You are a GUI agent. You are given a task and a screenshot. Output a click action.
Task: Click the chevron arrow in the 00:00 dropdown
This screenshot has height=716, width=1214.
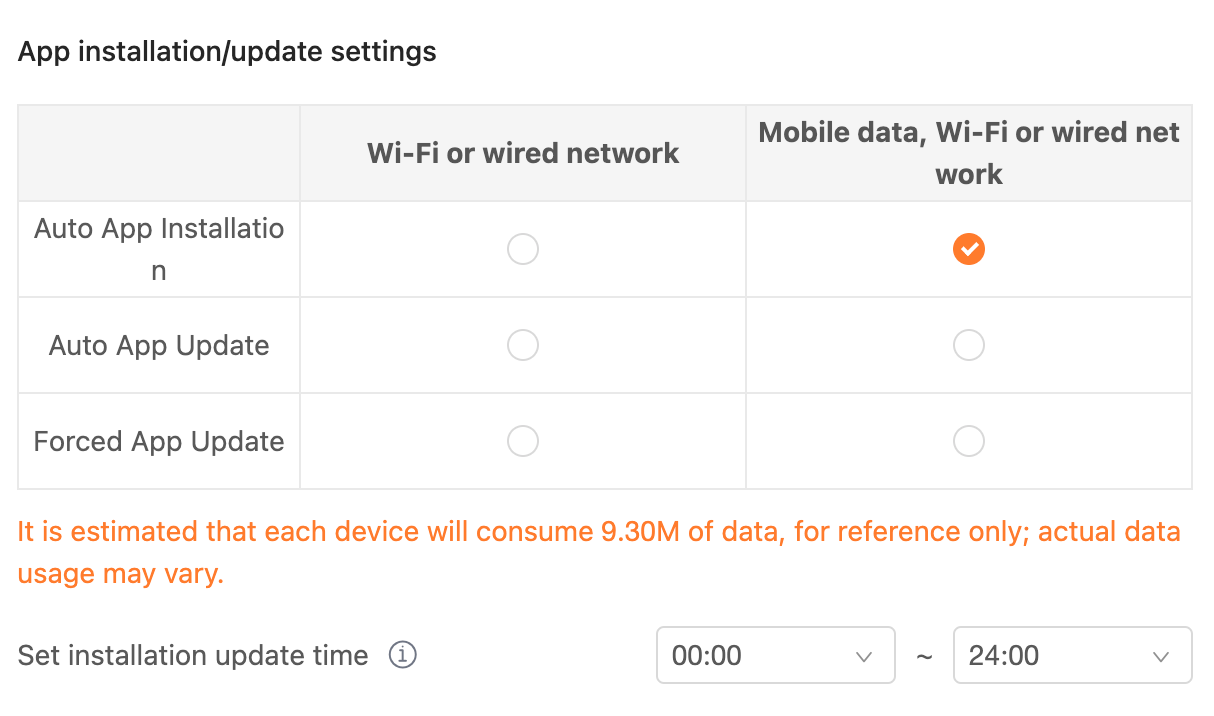(x=864, y=656)
